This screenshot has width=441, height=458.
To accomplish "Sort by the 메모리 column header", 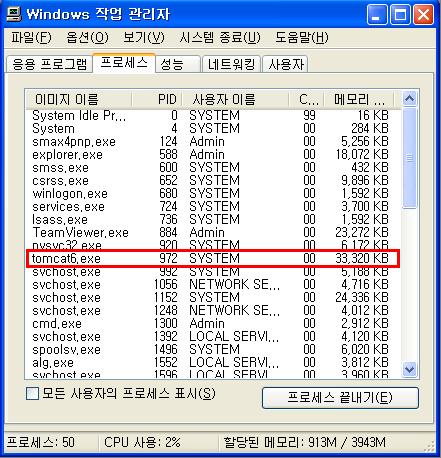I will [x=359, y=99].
